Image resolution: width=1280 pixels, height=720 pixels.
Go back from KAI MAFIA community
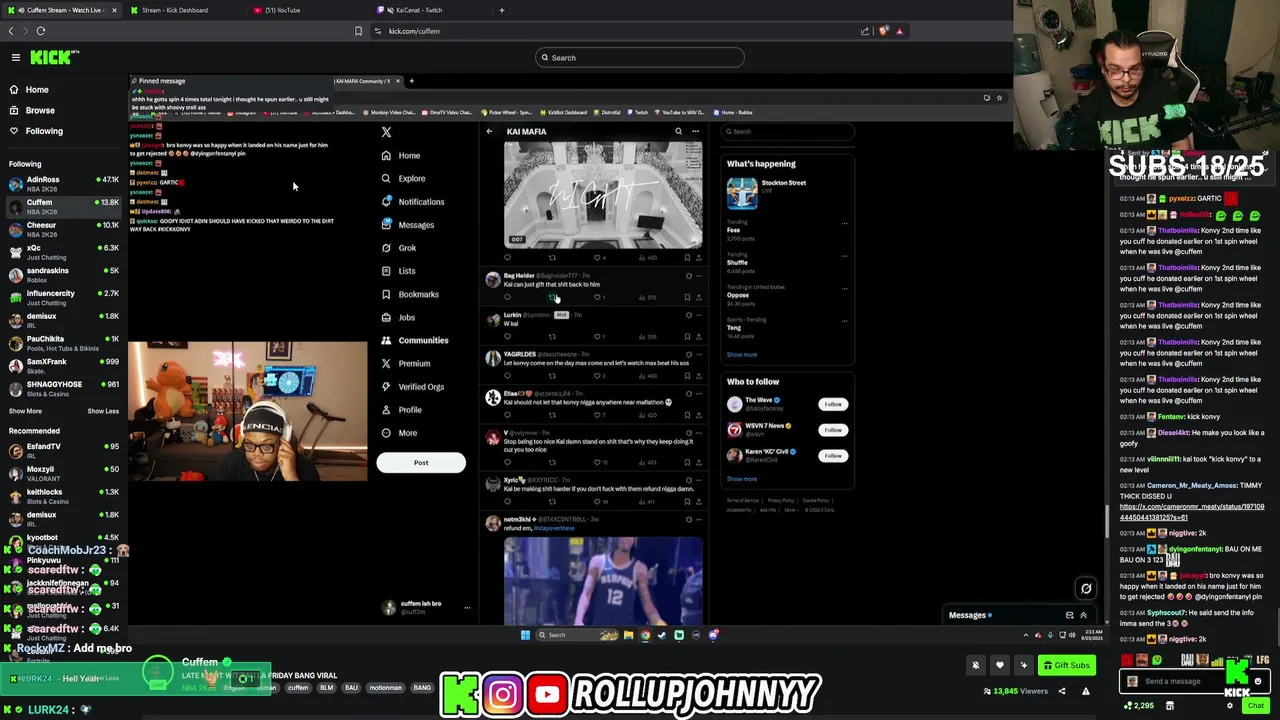click(x=489, y=132)
